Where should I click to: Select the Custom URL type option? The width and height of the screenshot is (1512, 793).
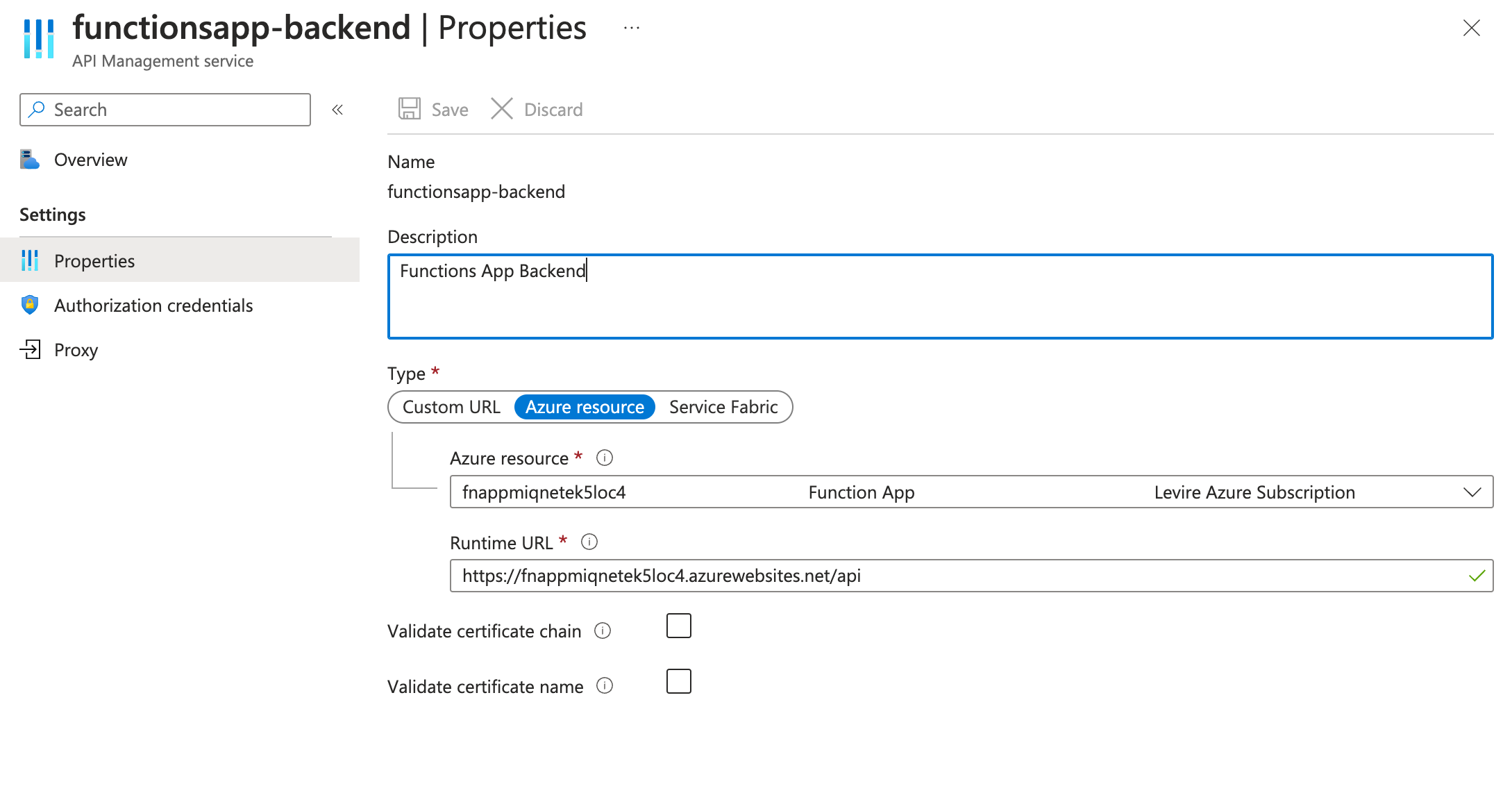click(451, 407)
